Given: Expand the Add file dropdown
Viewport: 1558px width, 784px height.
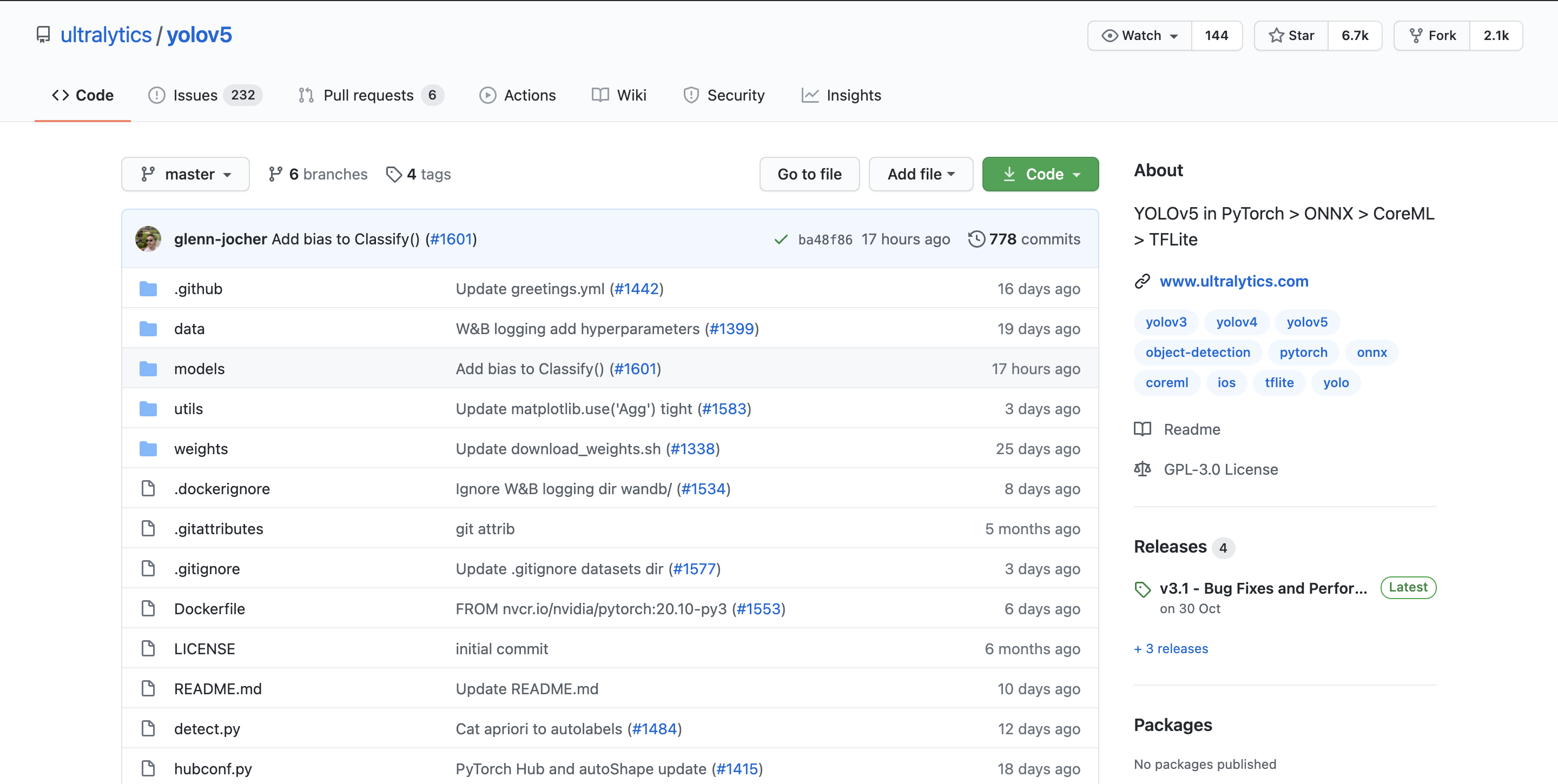Looking at the screenshot, I should pos(921,174).
